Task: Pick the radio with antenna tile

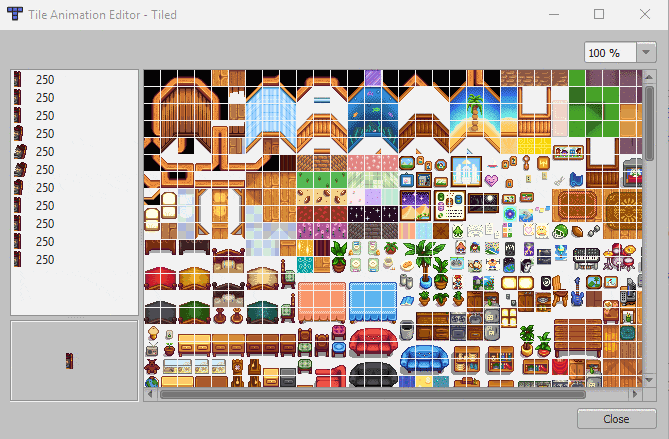Action: (x=152, y=350)
